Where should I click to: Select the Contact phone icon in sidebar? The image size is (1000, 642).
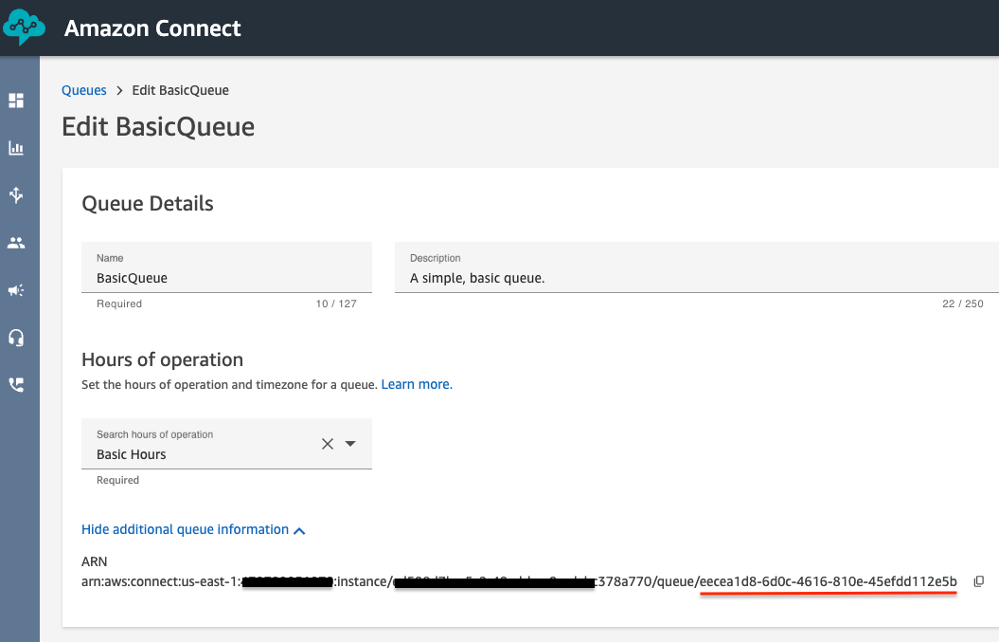coord(18,384)
